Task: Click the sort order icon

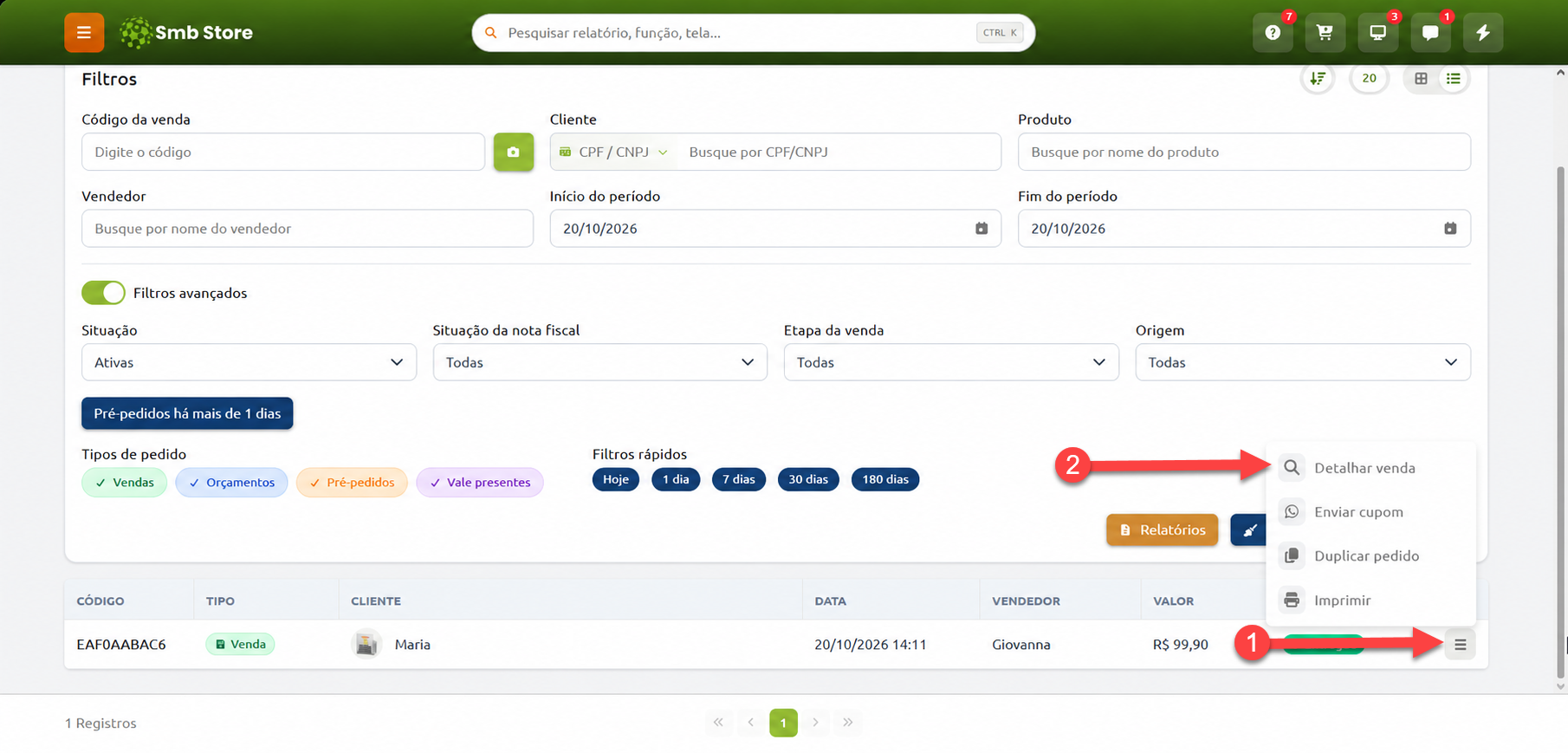Action: (x=1318, y=79)
